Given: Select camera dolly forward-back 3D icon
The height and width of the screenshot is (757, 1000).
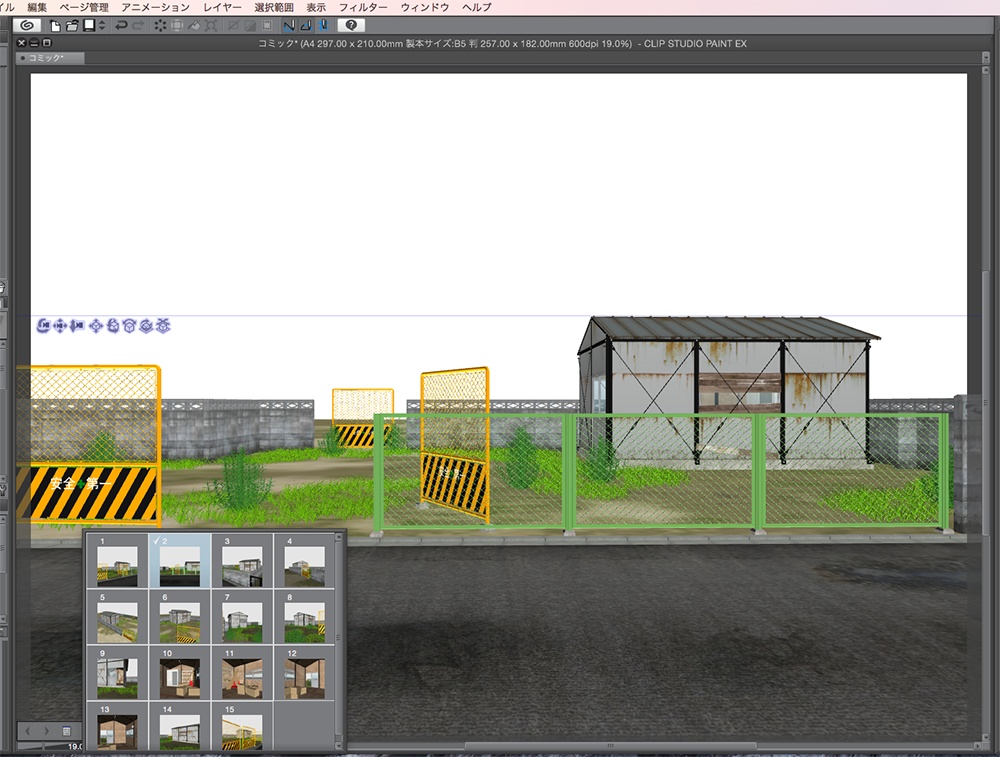Looking at the screenshot, I should point(77,326).
